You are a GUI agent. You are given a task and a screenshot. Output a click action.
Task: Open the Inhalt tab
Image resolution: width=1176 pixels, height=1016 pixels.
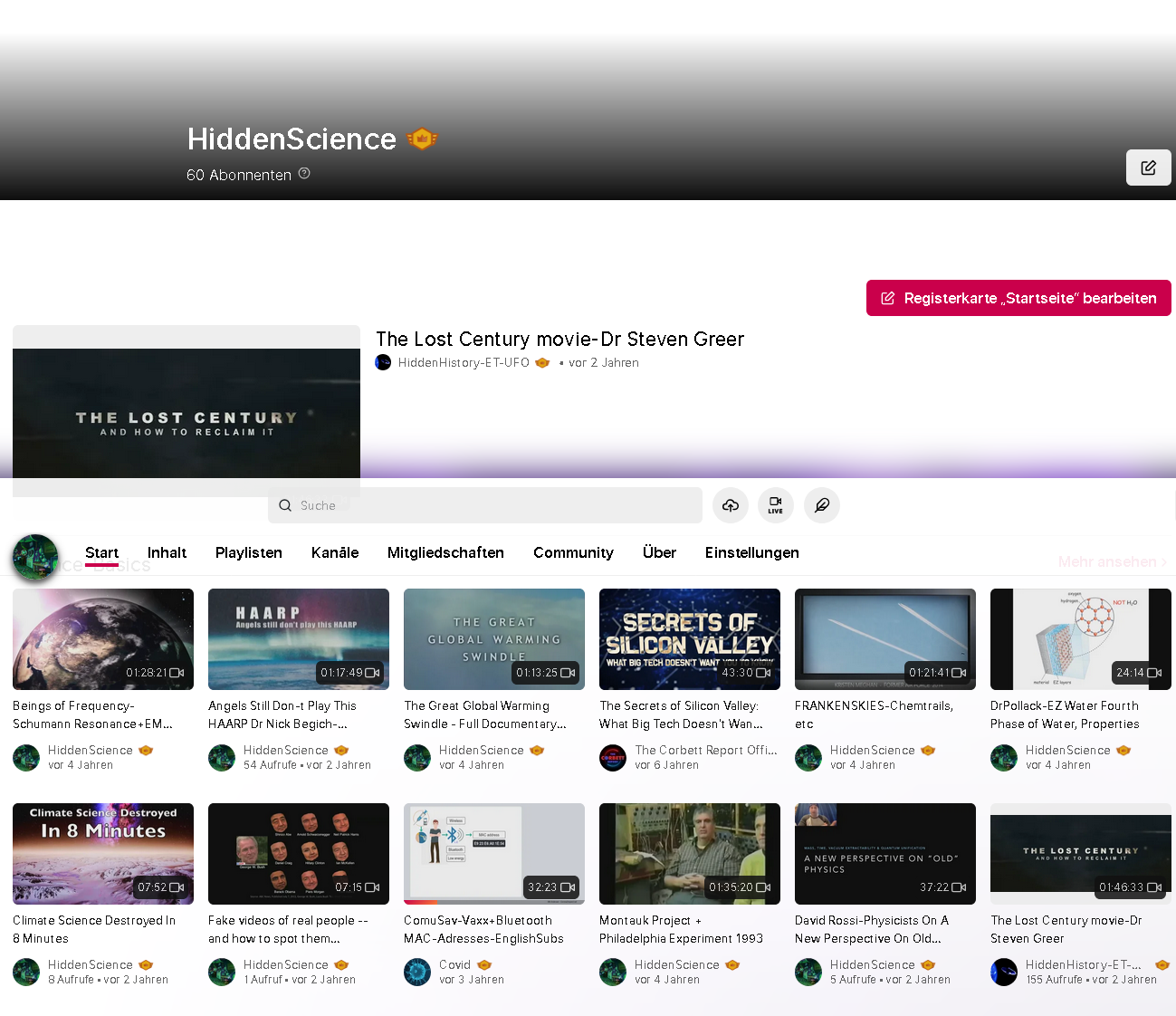[x=167, y=552]
